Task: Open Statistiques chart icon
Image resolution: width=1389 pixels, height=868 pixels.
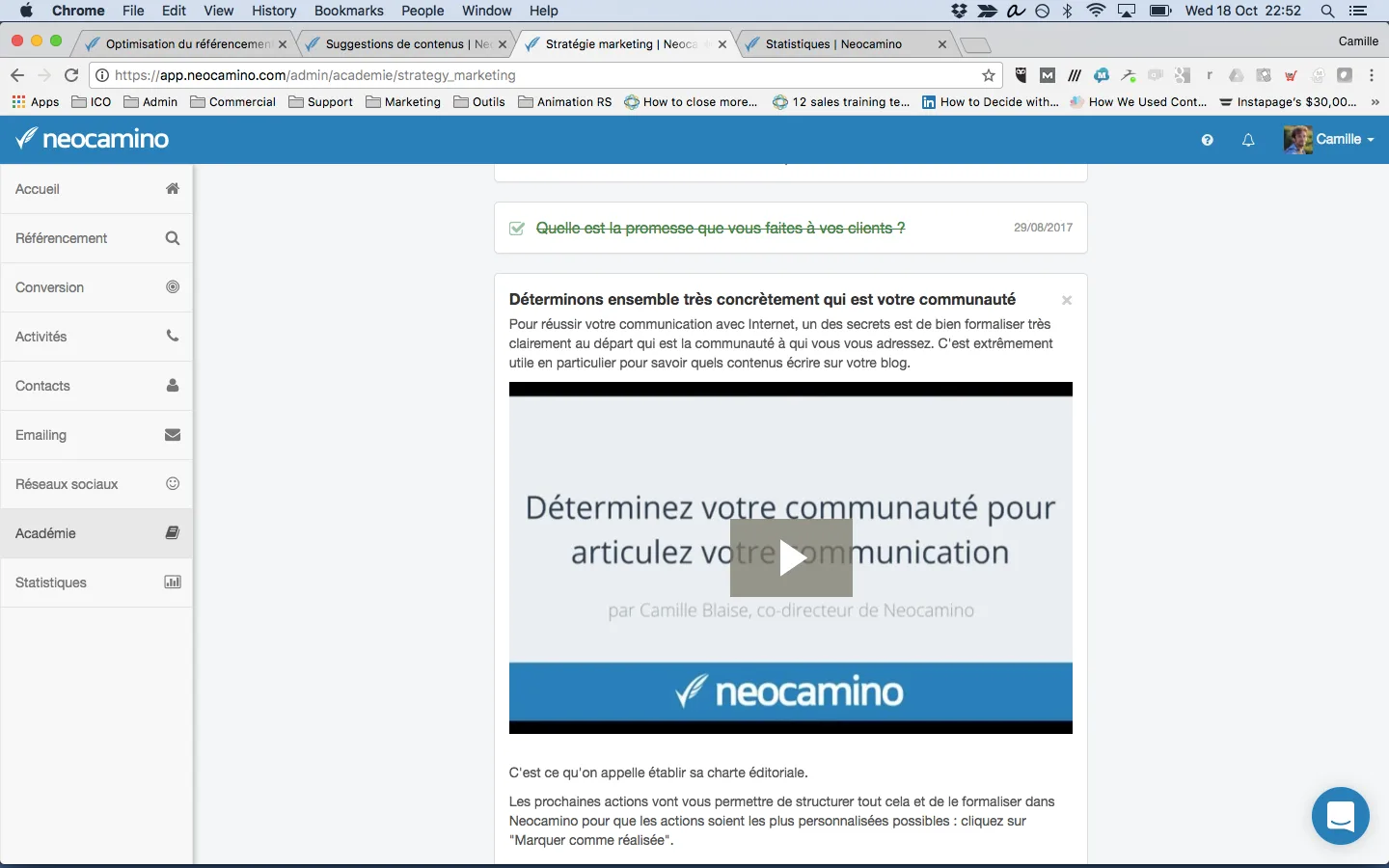Action: coord(173,582)
